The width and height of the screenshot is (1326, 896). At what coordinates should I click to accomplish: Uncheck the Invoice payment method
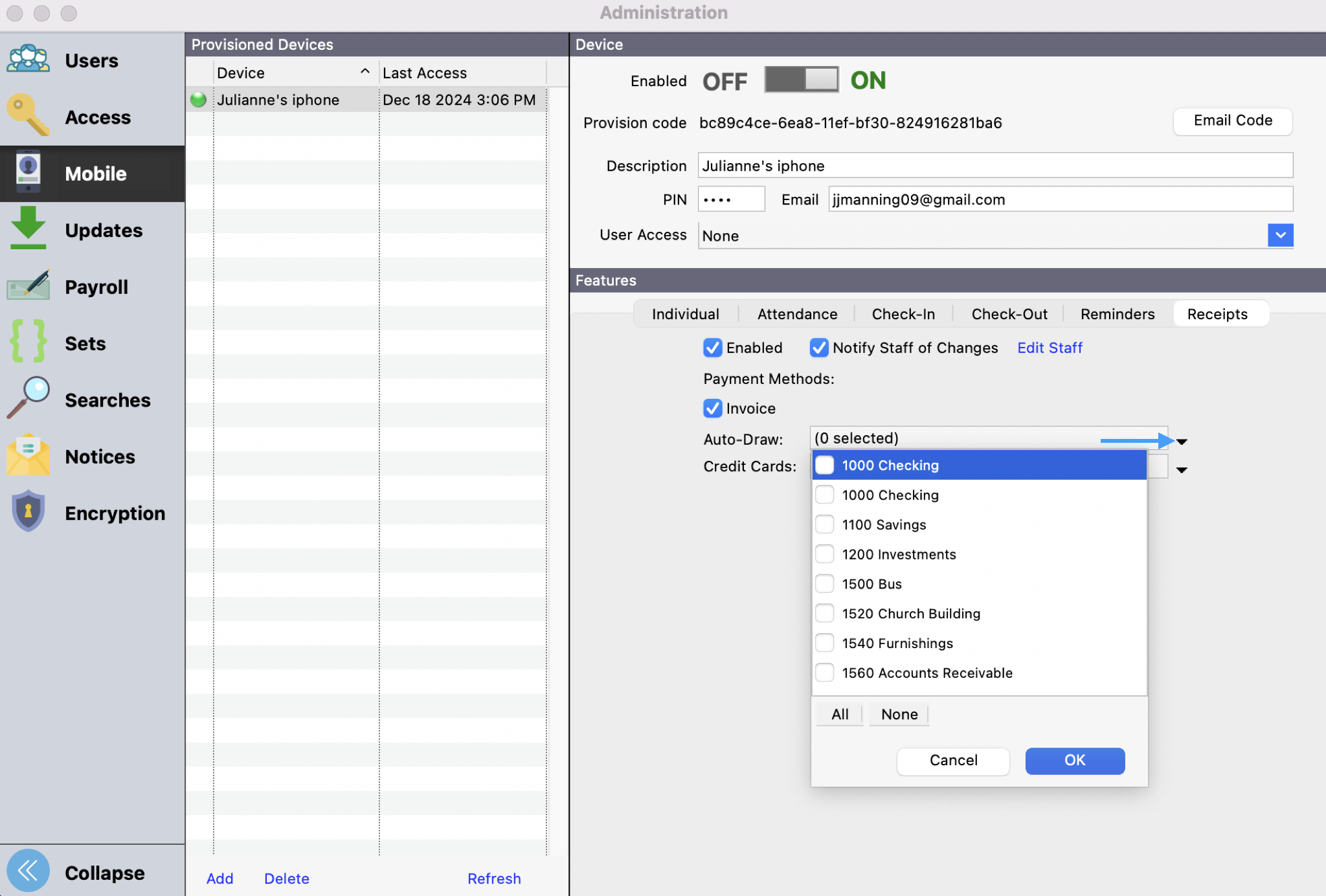[712, 409]
